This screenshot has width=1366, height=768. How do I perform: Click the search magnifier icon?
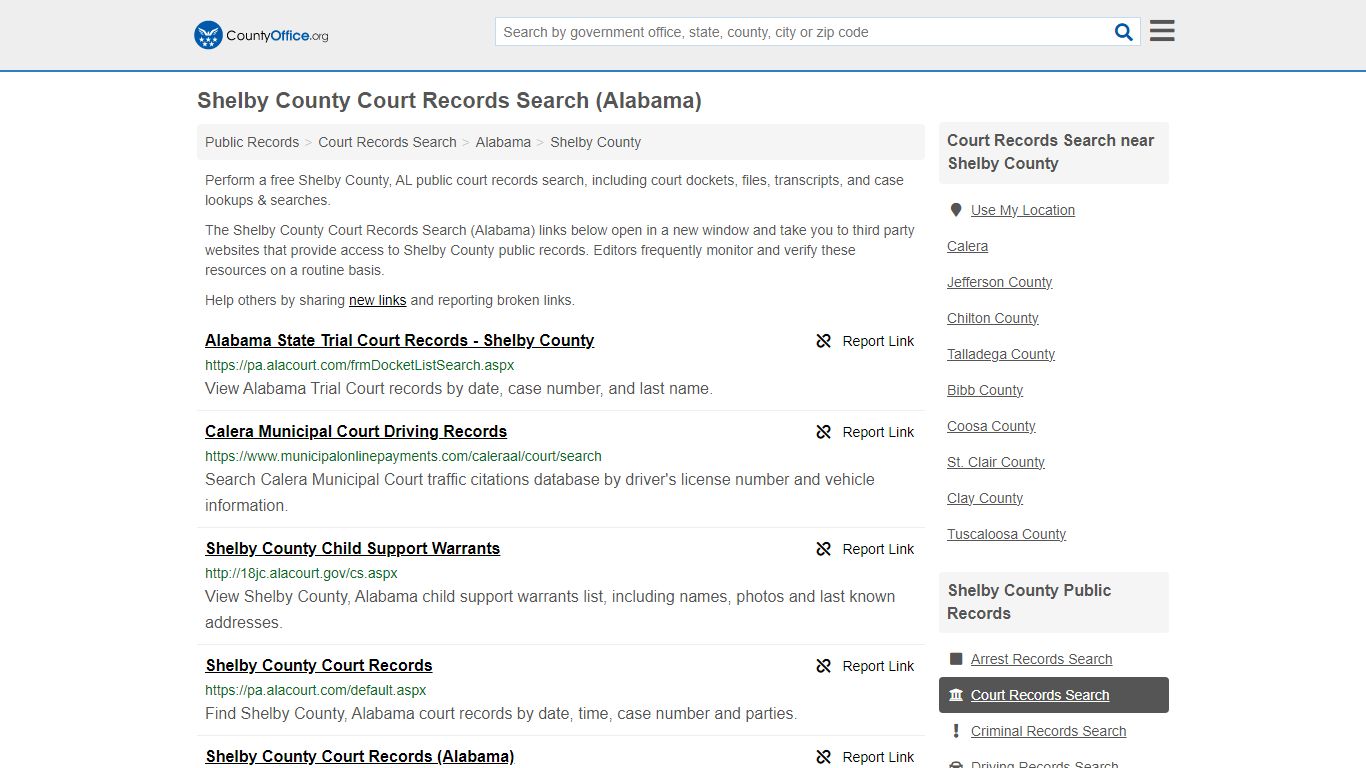click(x=1124, y=32)
